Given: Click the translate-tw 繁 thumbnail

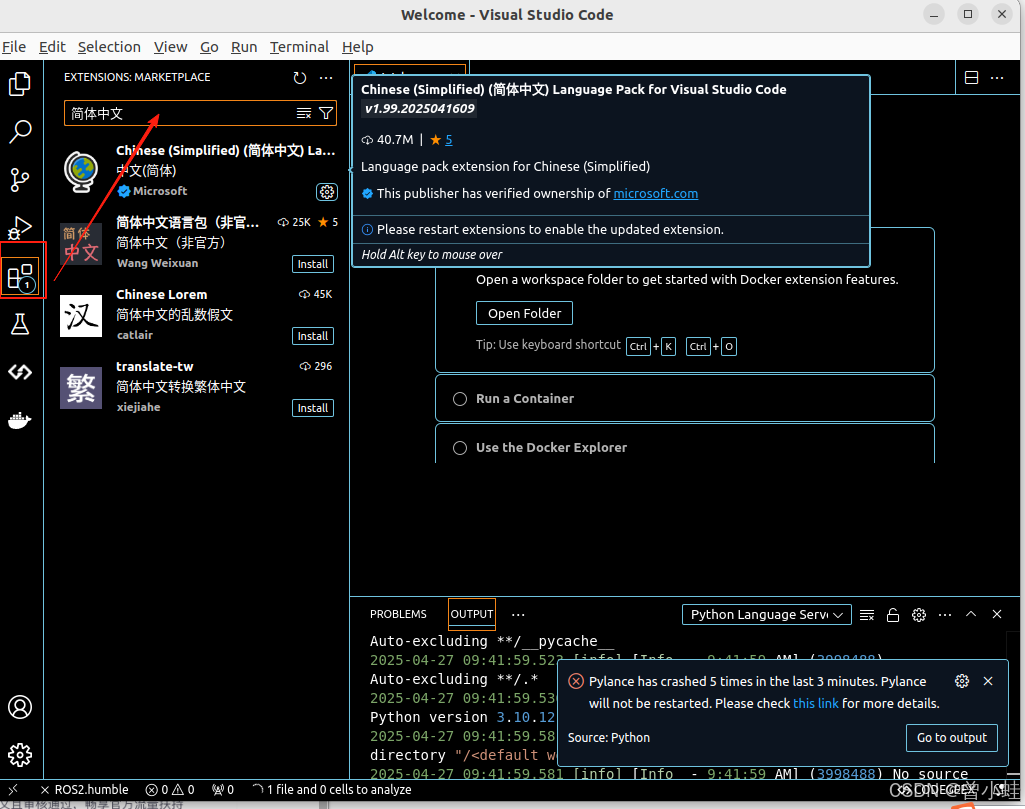Looking at the screenshot, I should [81, 388].
